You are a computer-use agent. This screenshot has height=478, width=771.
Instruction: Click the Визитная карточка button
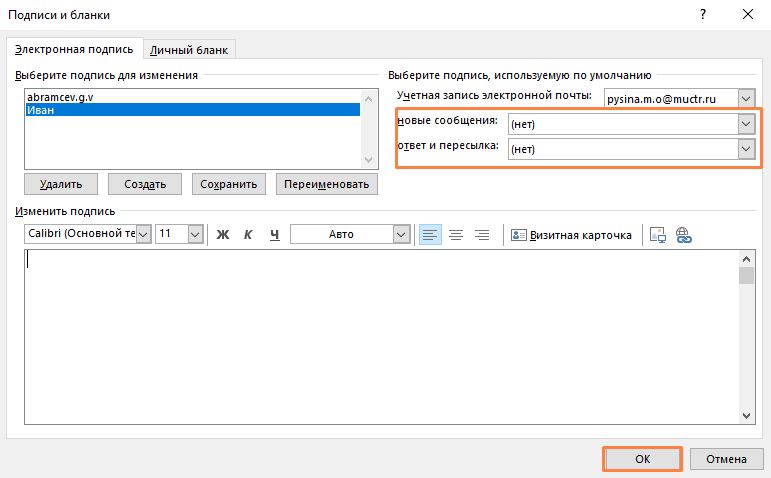[571, 234]
